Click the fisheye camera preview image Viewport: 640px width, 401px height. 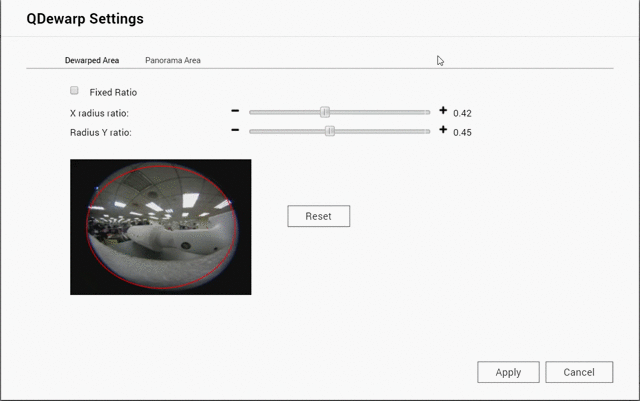coord(160,227)
